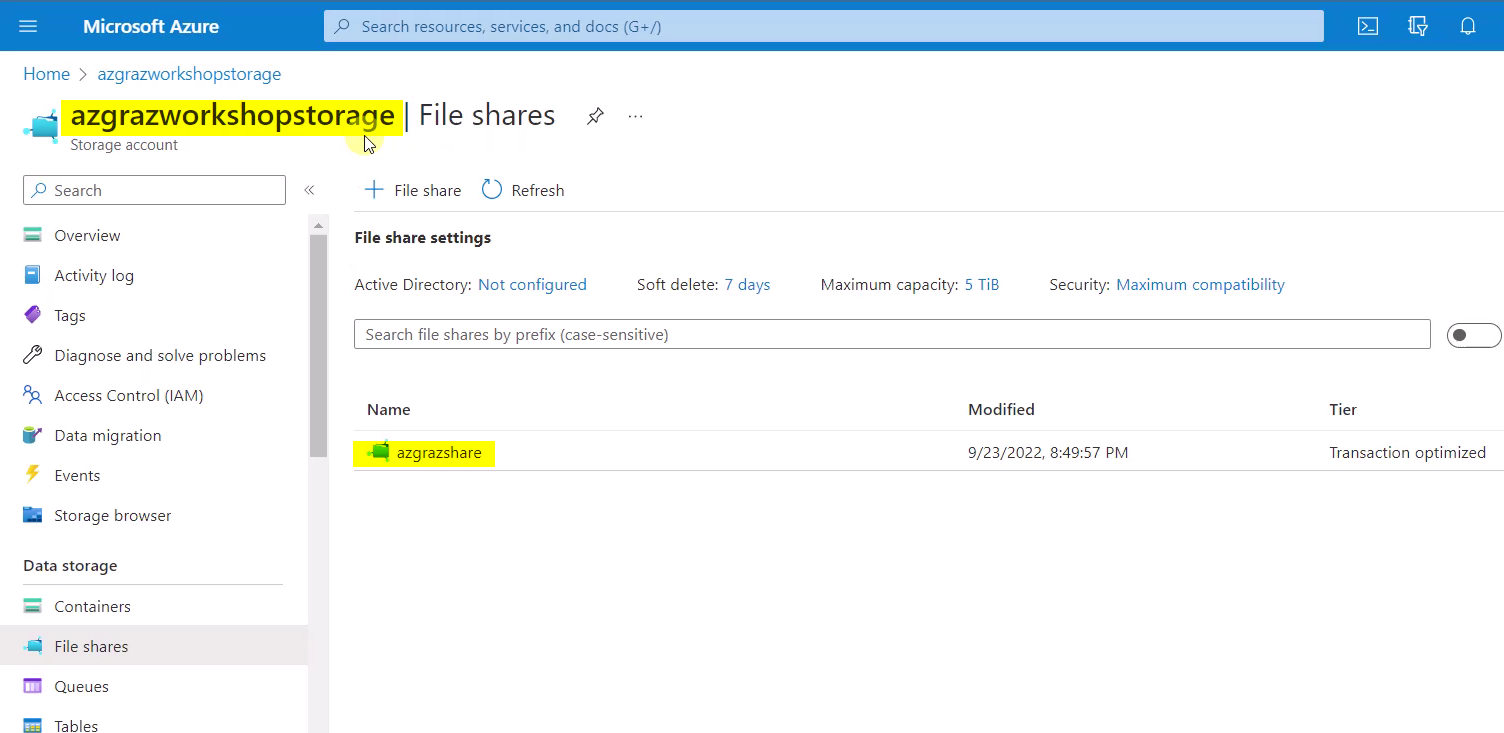The width and height of the screenshot is (1504, 733).
Task: Click the Microsoft Azure brand title
Action: [x=151, y=26]
